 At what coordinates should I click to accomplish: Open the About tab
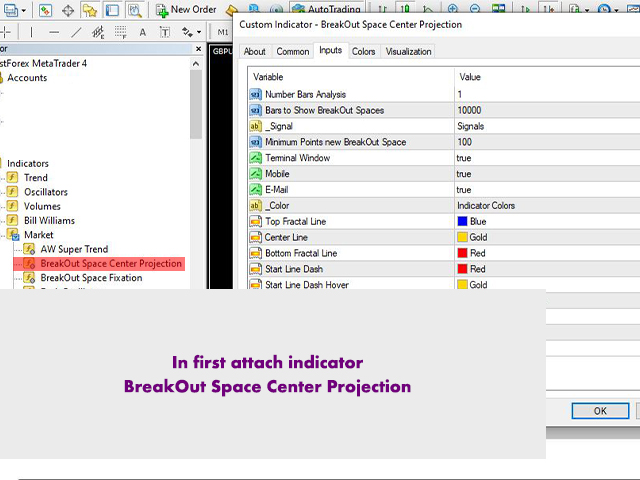click(x=254, y=51)
